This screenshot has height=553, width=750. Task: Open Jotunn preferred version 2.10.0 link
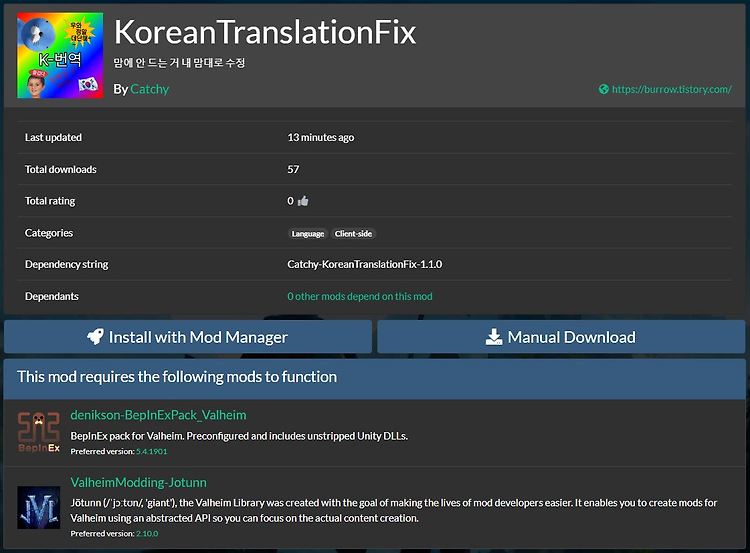(147, 534)
